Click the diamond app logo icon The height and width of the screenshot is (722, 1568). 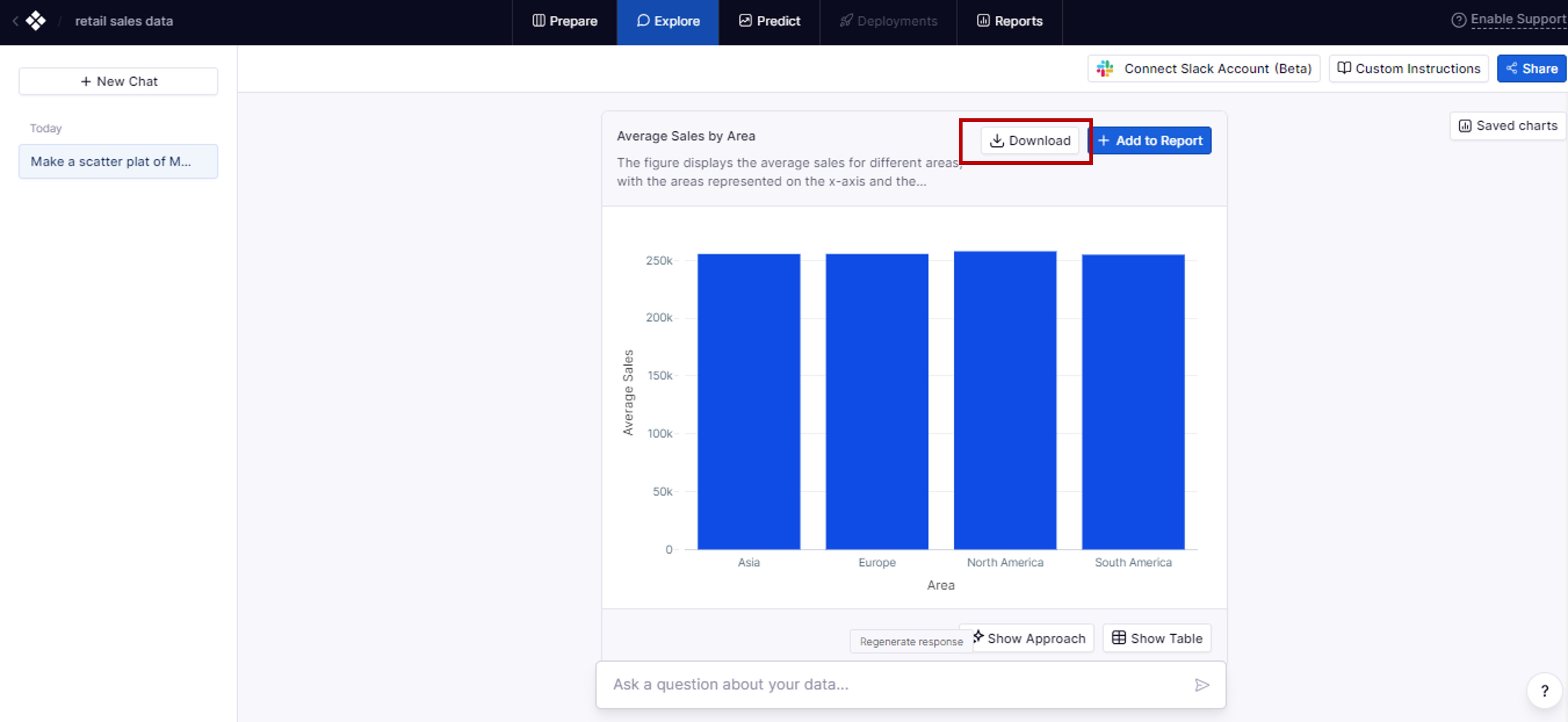36,21
